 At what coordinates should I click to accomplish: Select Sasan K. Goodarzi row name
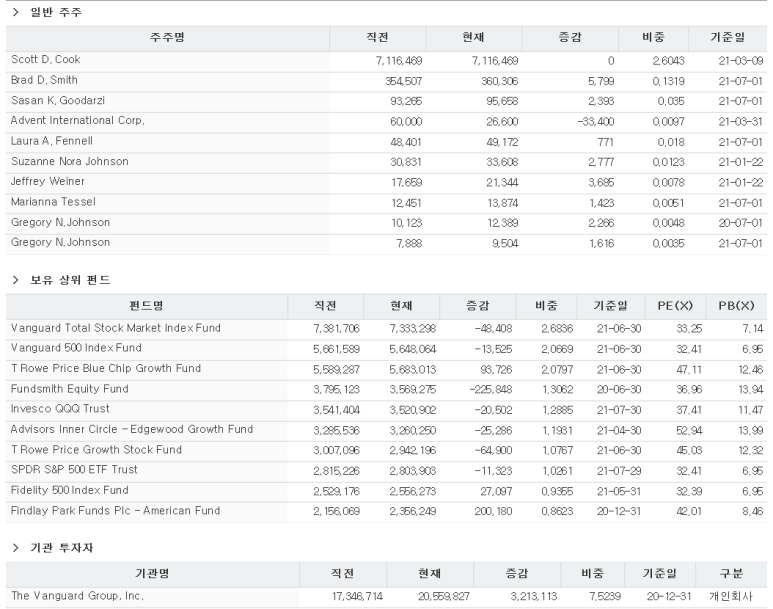click(x=58, y=101)
